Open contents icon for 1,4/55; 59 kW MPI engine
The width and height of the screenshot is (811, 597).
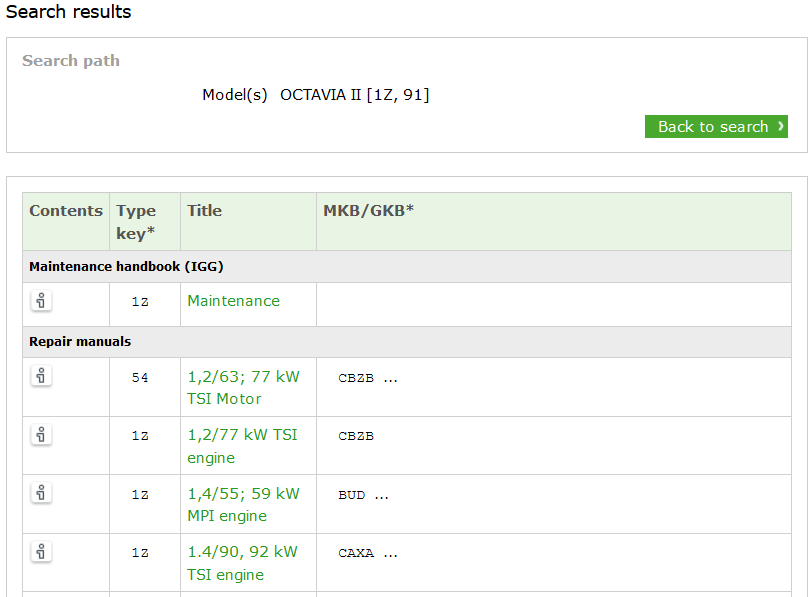click(x=41, y=493)
